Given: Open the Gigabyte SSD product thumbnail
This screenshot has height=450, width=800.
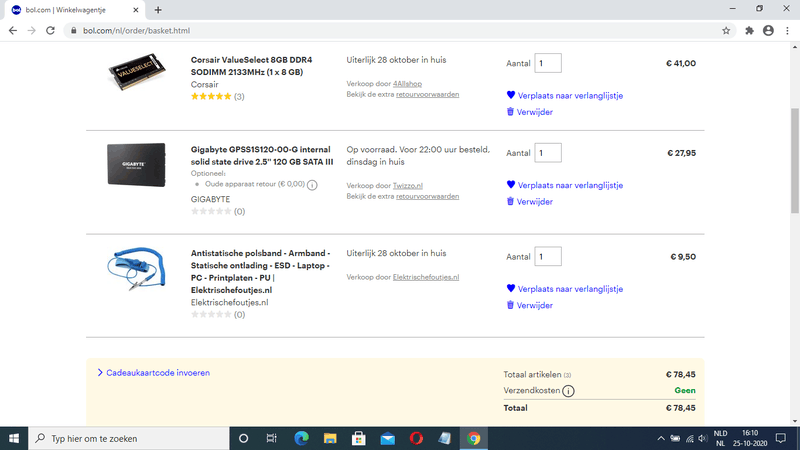Looking at the screenshot, I should tap(136, 165).
